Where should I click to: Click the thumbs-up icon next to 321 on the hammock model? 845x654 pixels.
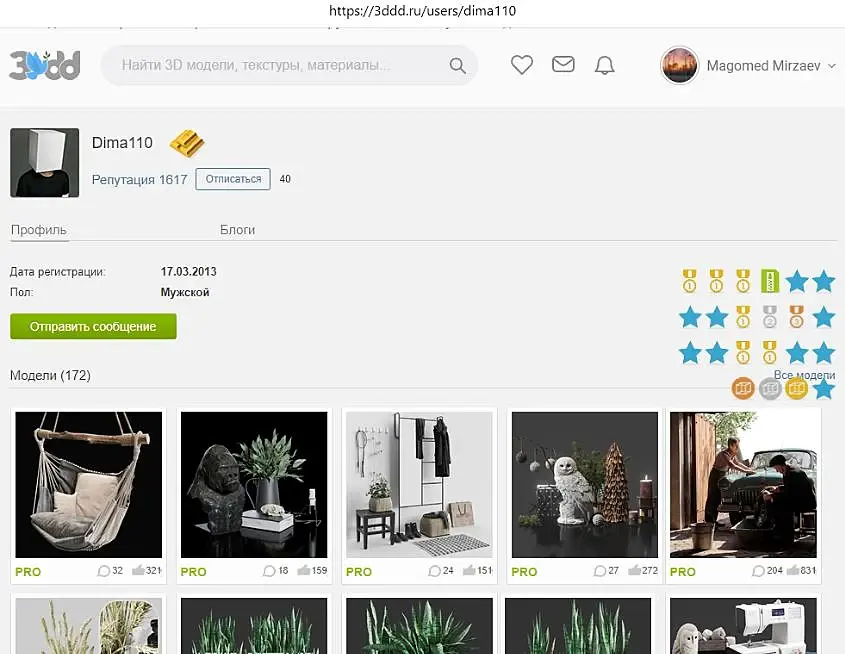tap(138, 570)
